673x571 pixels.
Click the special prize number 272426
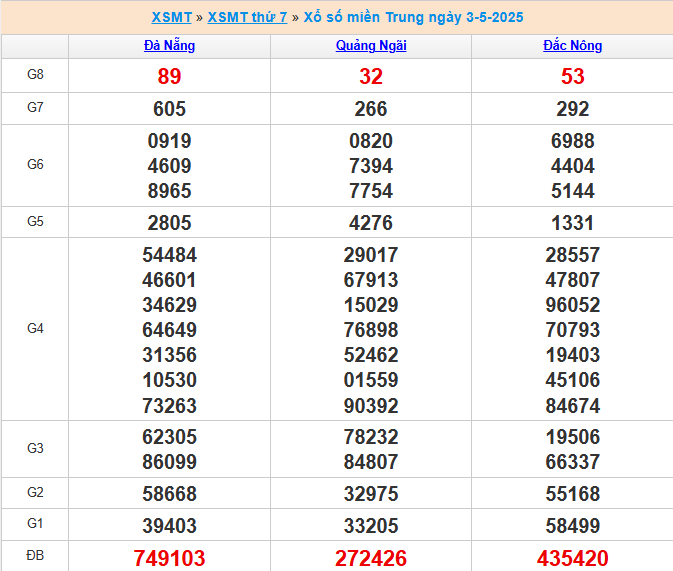click(371, 558)
